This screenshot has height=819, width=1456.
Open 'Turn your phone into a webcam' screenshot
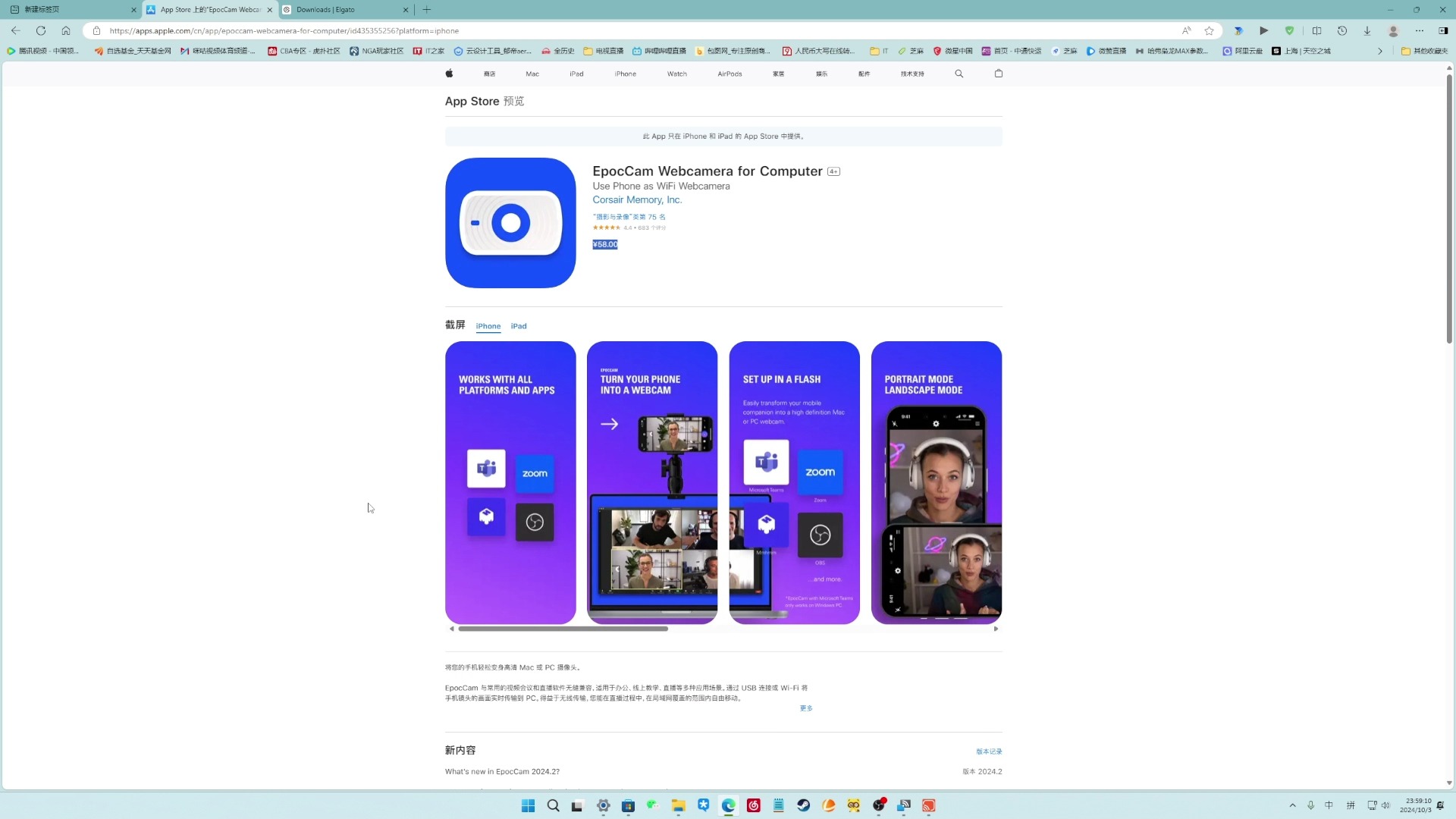click(x=652, y=483)
